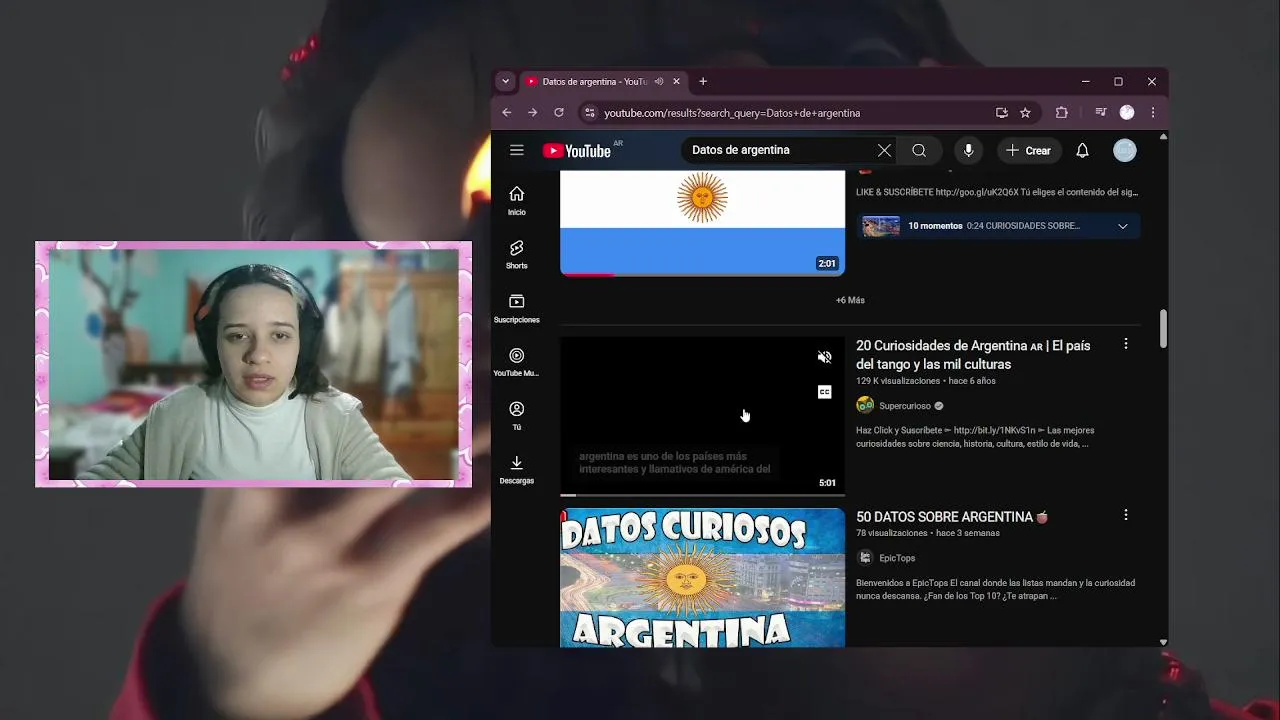The image size is (1280, 720).
Task: Click the 10 momentos chapter thumbnail
Action: tap(881, 226)
